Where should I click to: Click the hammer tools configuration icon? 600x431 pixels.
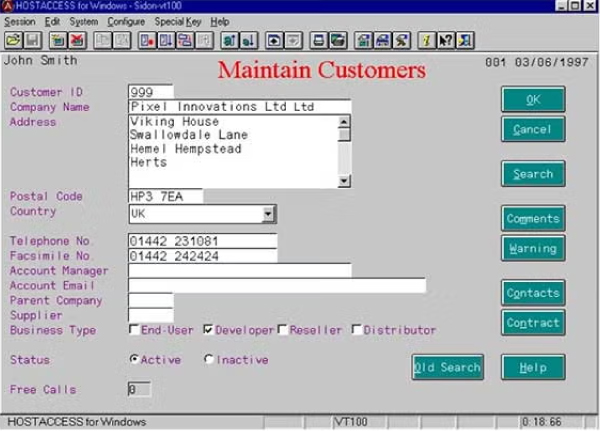coord(402,40)
